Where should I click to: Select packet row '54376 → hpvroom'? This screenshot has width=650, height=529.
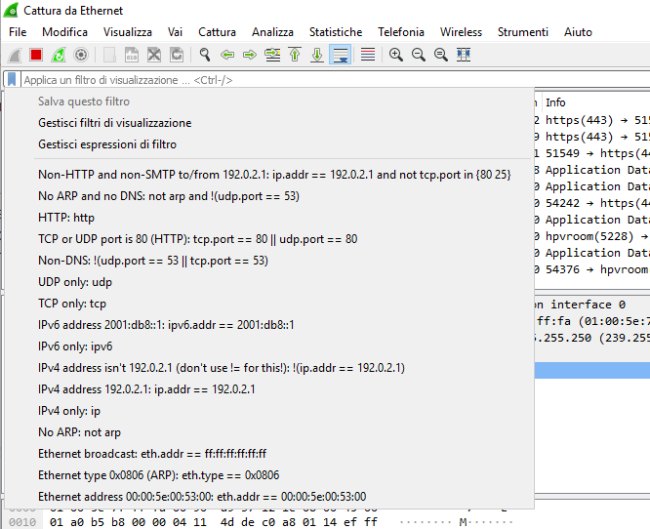pos(592,269)
